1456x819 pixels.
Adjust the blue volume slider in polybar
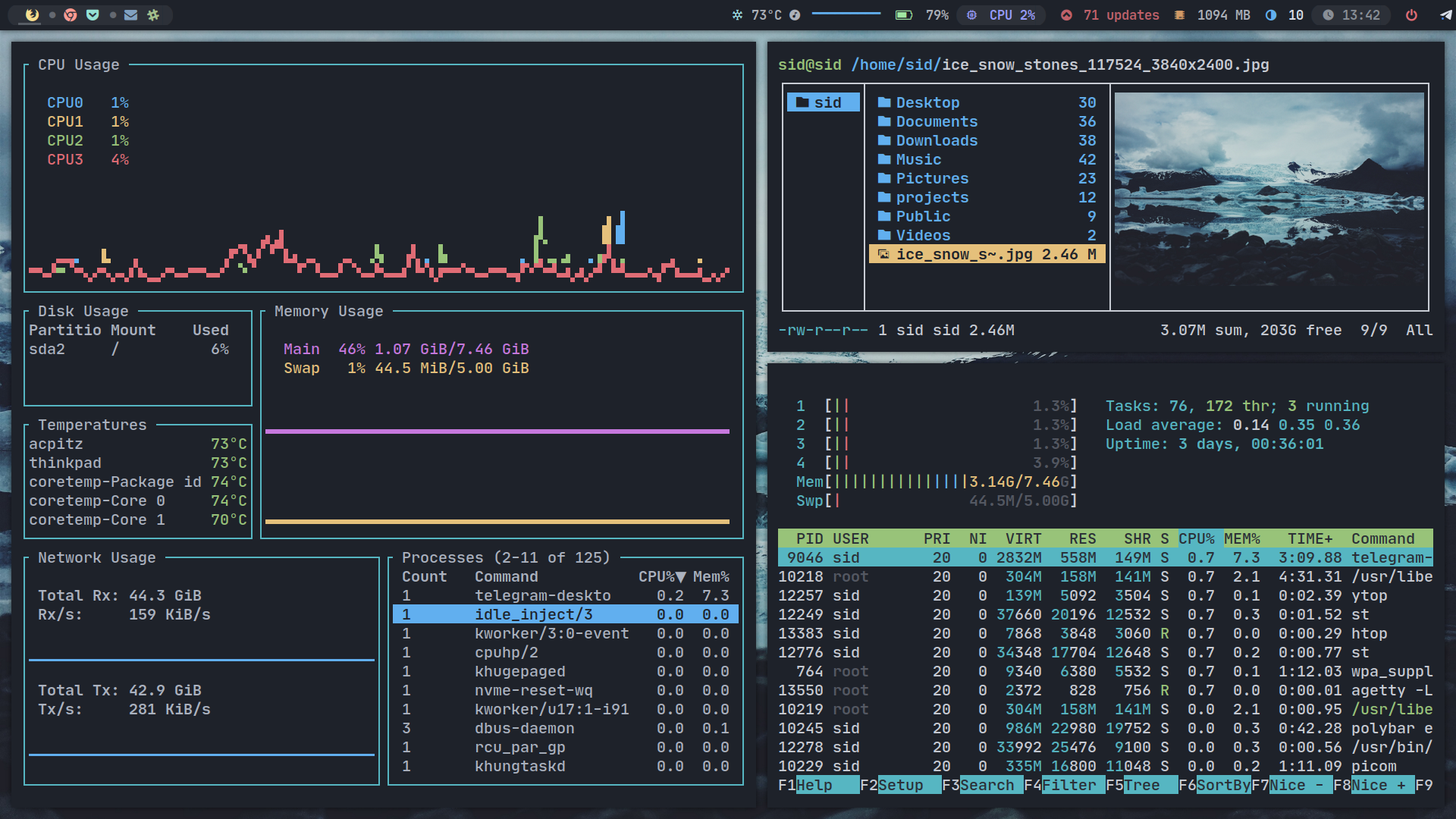pyautogui.click(x=846, y=14)
